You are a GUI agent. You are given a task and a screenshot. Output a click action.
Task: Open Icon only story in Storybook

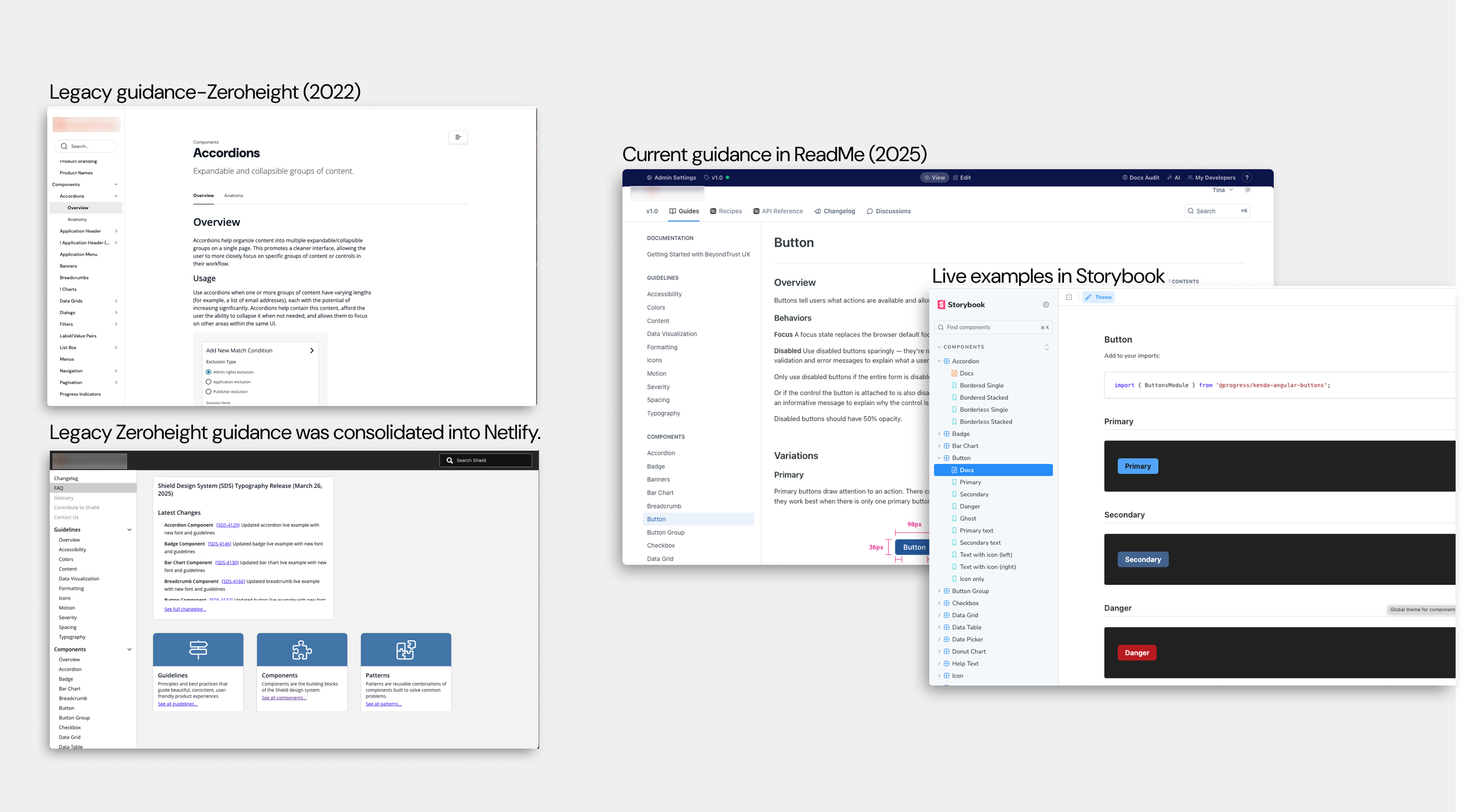971,579
